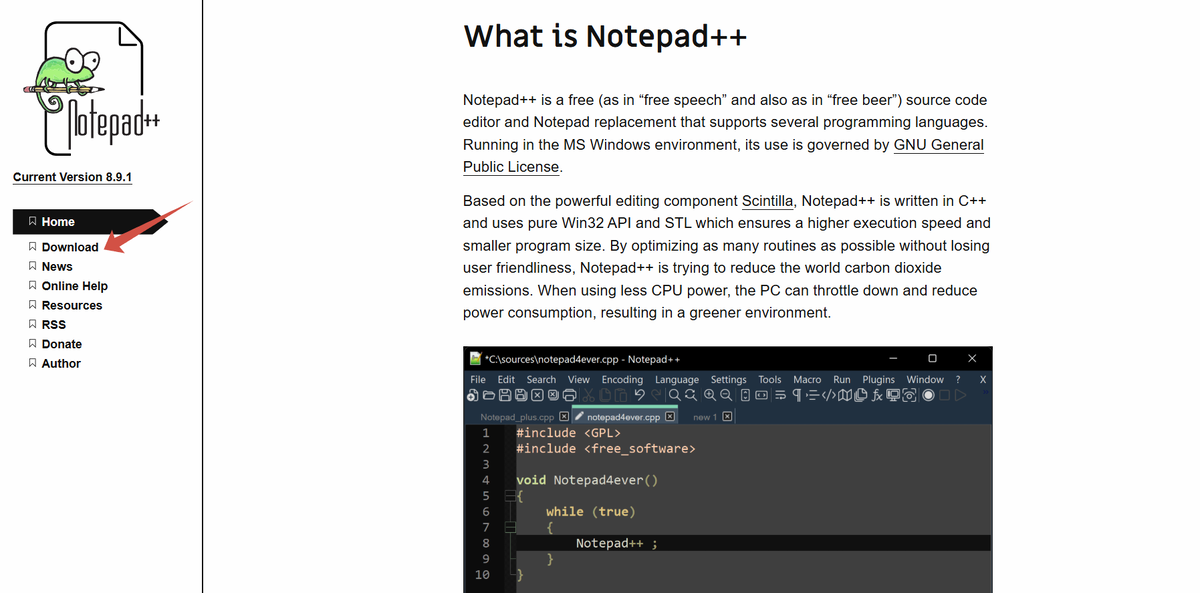Image resolution: width=1200 pixels, height=593 pixels.
Task: Click the New file toolbar icon
Action: pyautogui.click(x=471, y=395)
